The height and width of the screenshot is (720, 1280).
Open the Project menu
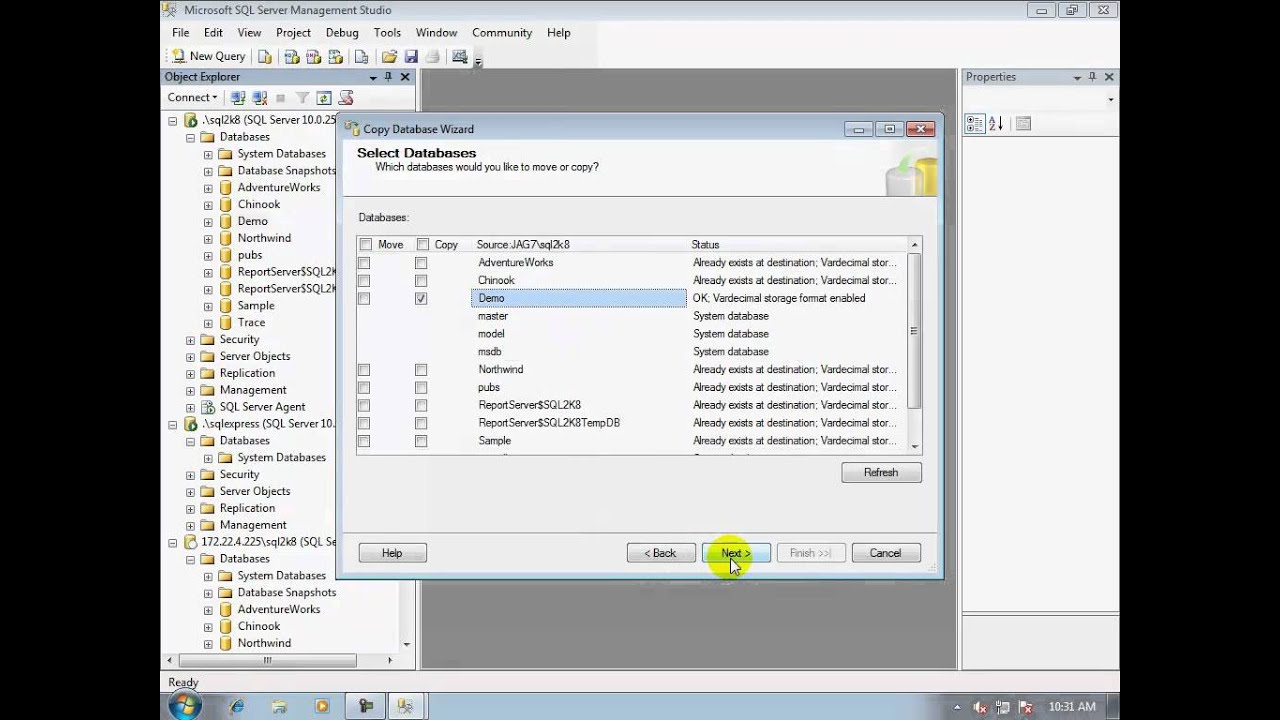(x=293, y=33)
